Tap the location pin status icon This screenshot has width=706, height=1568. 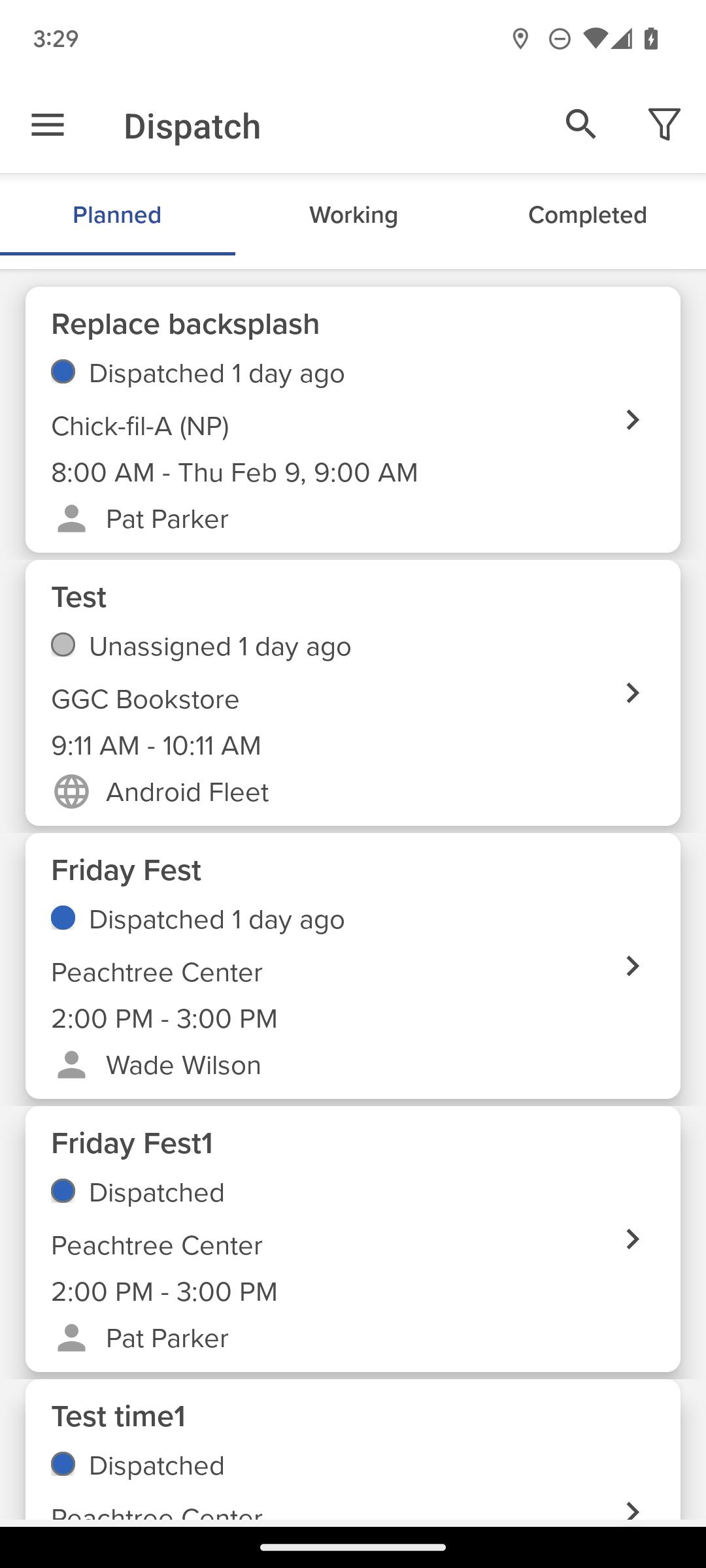(x=520, y=39)
